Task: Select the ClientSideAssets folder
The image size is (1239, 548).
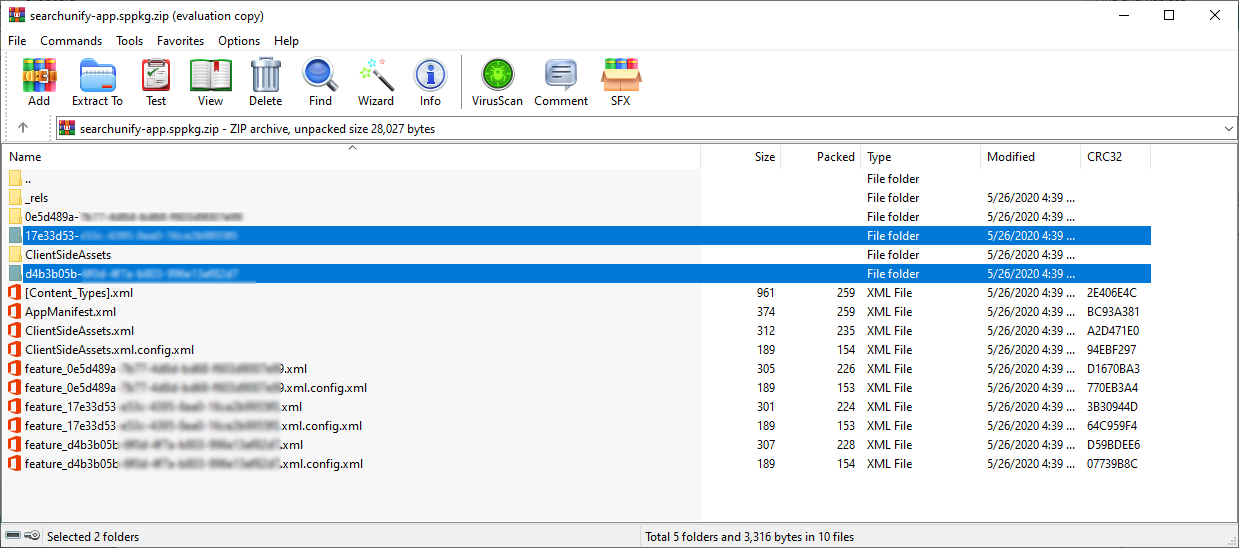Action: 68,255
